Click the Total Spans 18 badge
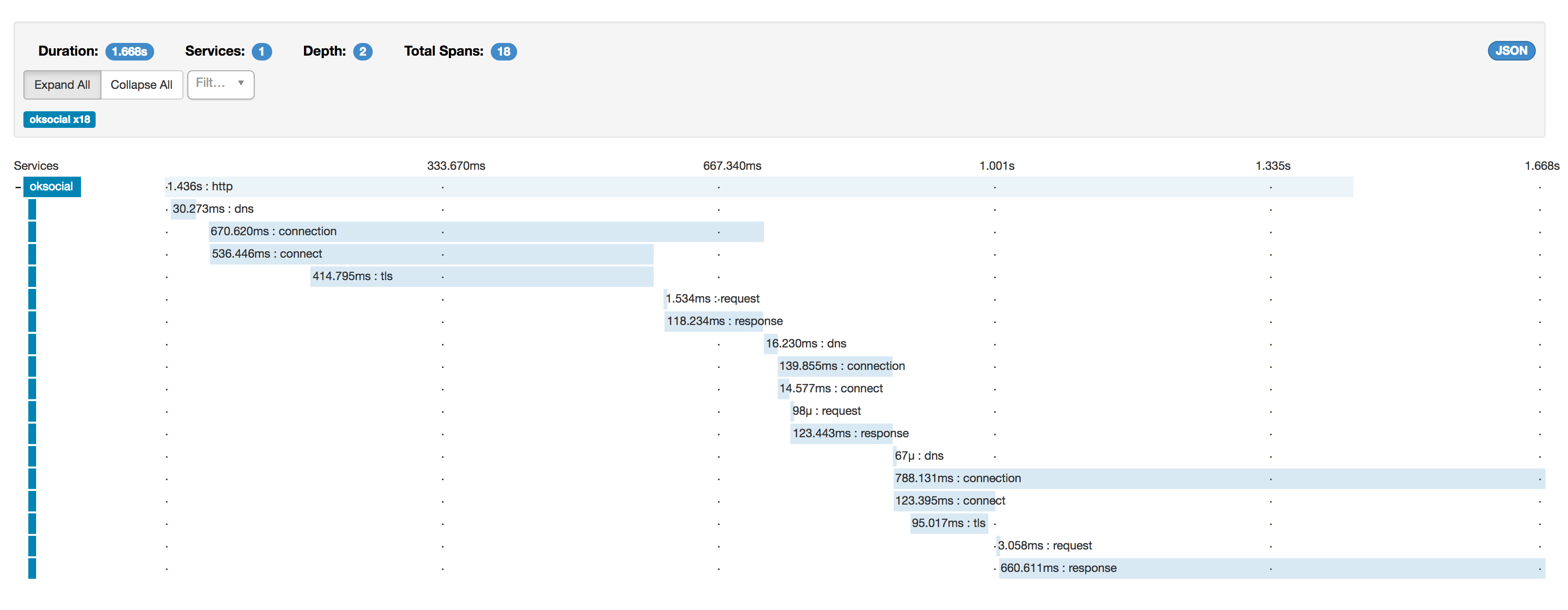The image size is (1568, 610). (503, 52)
